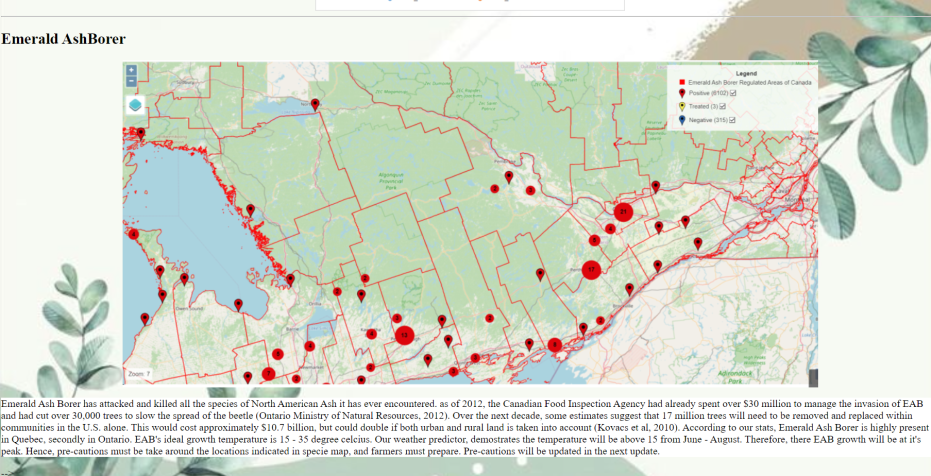The height and width of the screenshot is (476, 931).
Task: Toggle the Negative (315) checkbox
Action: (x=733, y=120)
